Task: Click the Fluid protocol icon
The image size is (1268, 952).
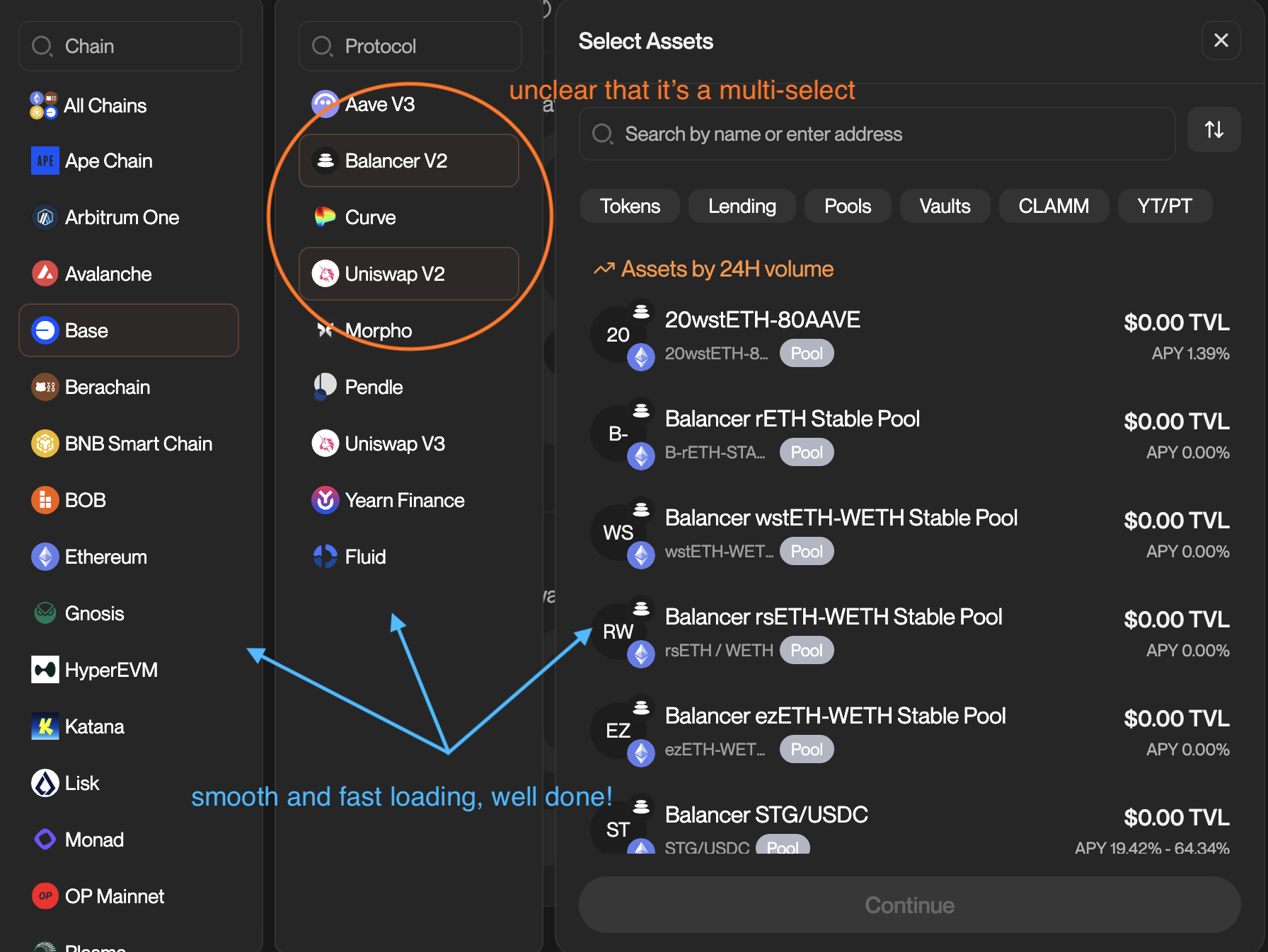Action: pos(325,557)
